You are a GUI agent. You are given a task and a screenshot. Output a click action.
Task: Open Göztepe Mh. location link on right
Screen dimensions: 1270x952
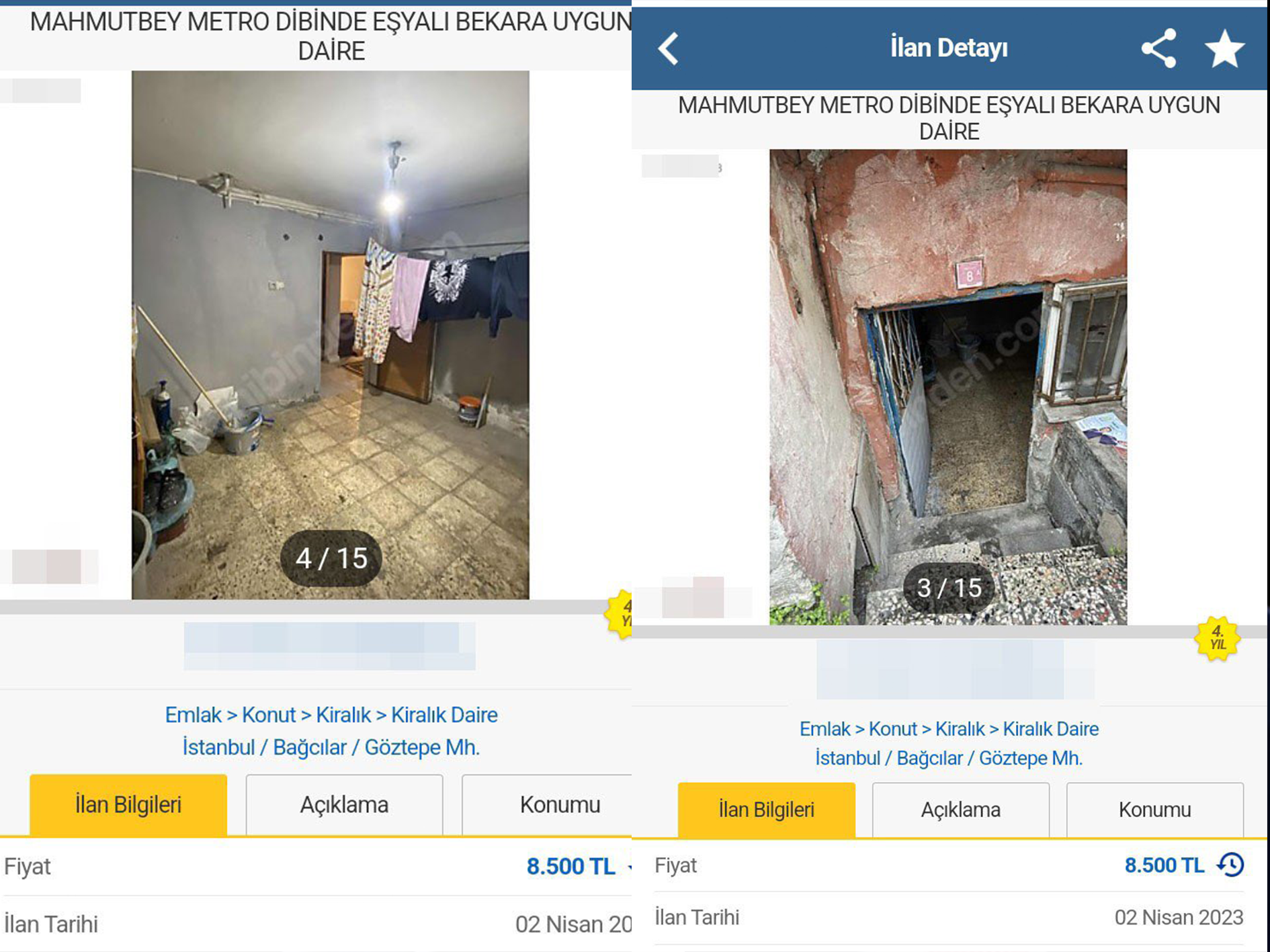(1031, 758)
